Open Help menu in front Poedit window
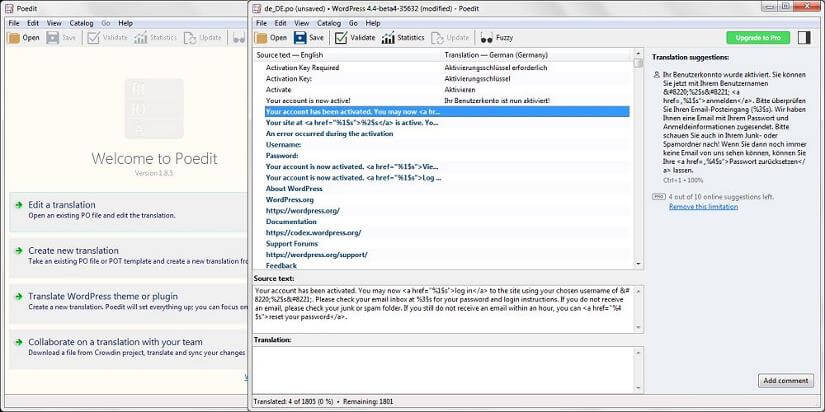 pos(373,23)
